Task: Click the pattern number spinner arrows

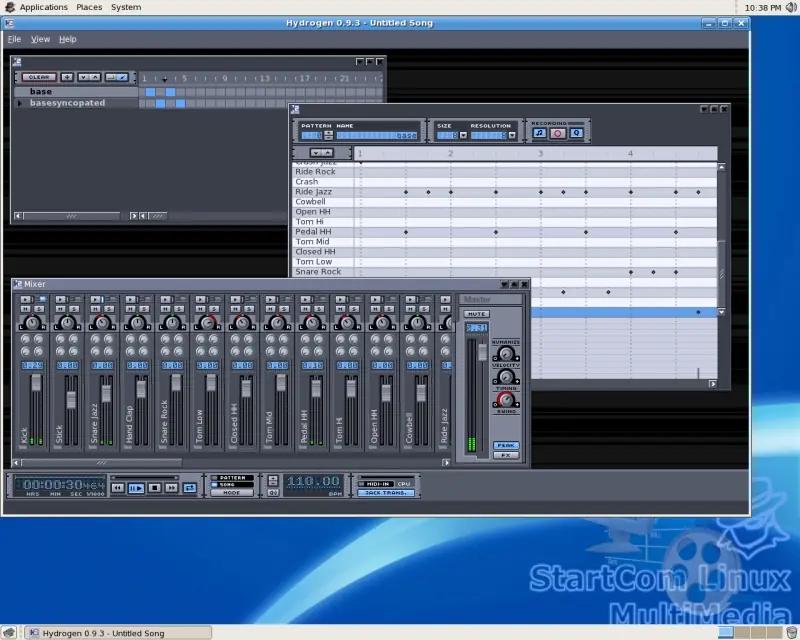Action: coord(329,135)
